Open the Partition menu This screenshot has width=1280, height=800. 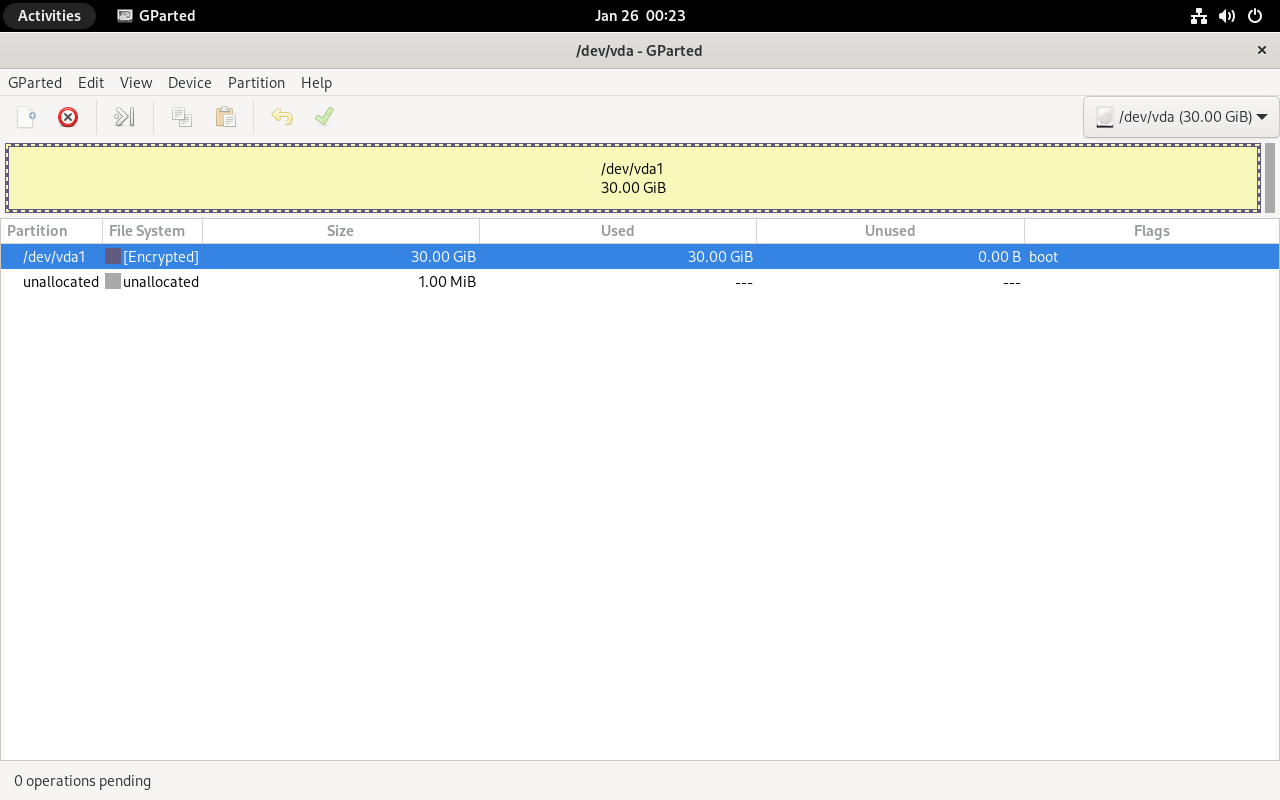point(256,83)
